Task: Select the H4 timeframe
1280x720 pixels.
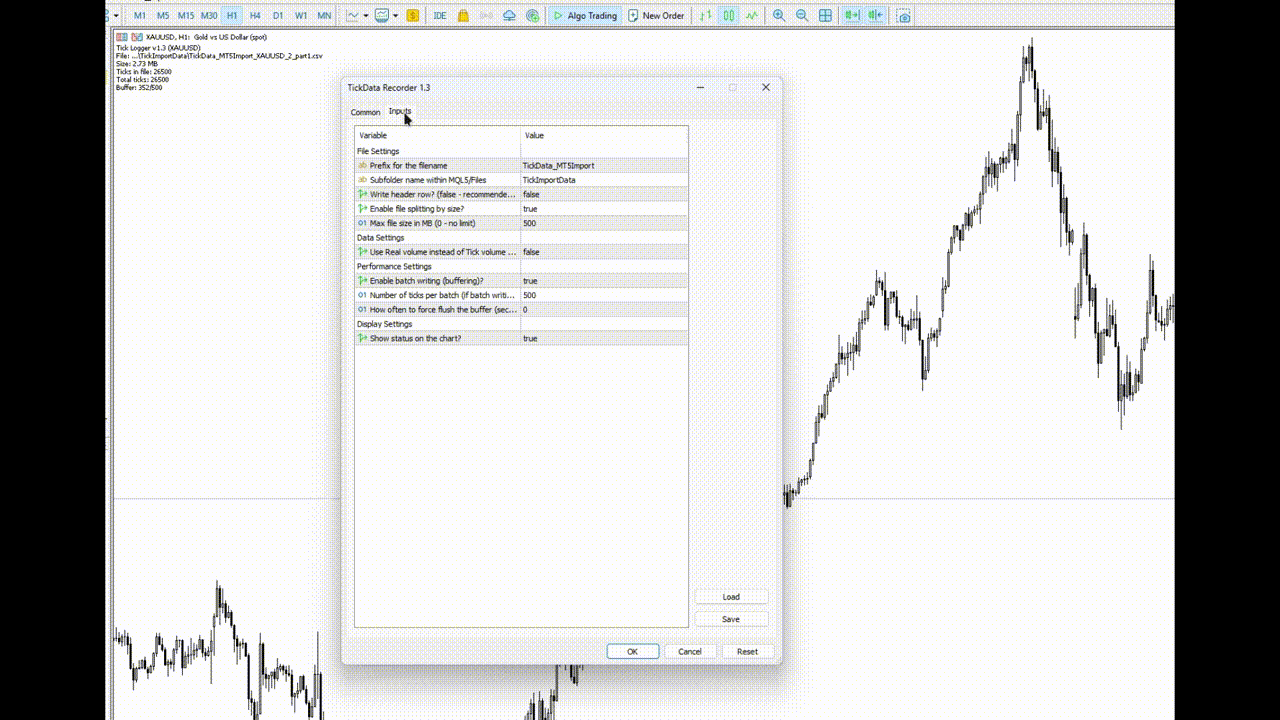Action: click(x=255, y=16)
